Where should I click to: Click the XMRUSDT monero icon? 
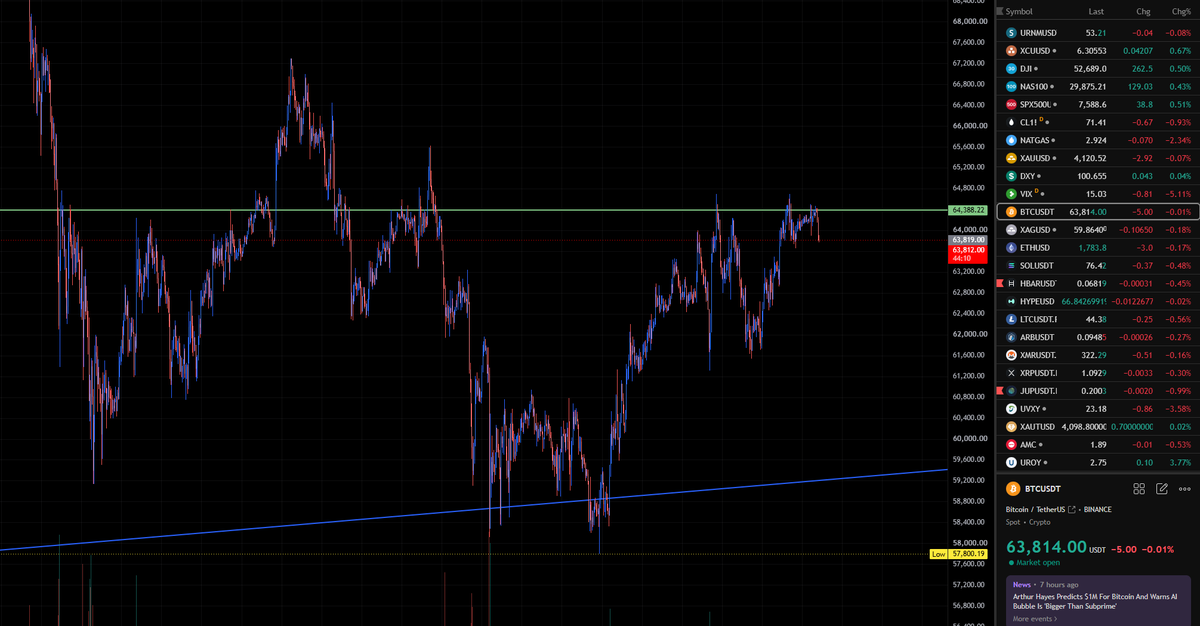(1011, 355)
